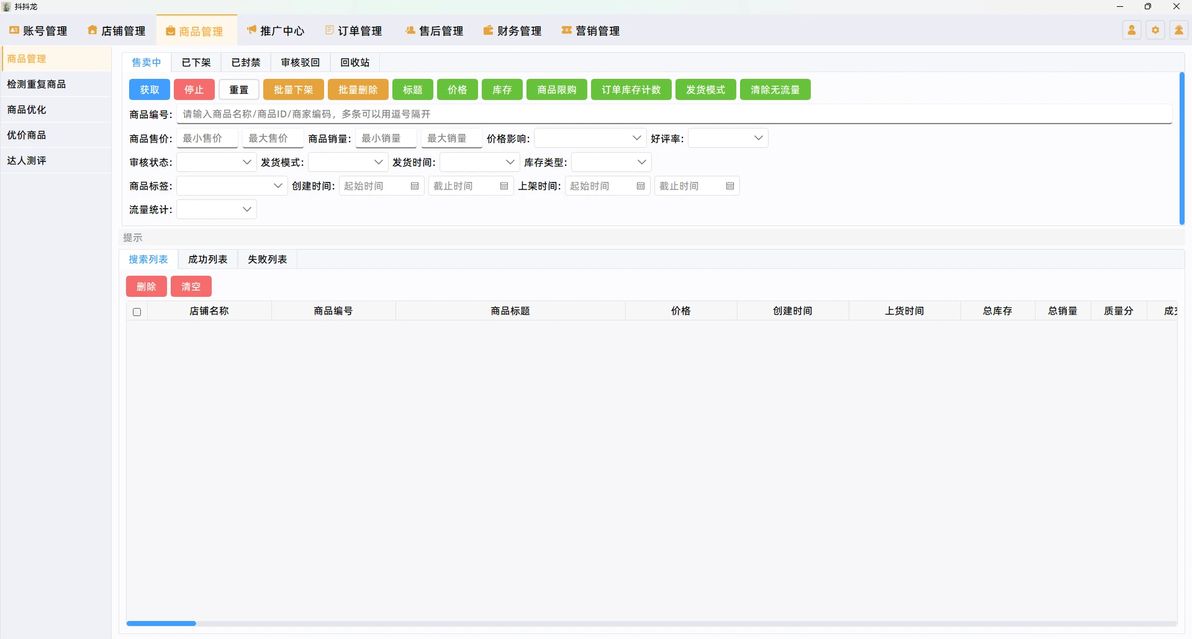Focus the 商品编号 search input field
The height and width of the screenshot is (639, 1192).
pyautogui.click(x=674, y=114)
